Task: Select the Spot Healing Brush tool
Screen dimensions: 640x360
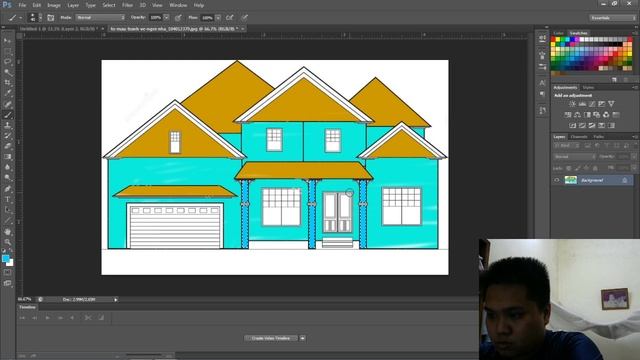Action: [x=7, y=104]
